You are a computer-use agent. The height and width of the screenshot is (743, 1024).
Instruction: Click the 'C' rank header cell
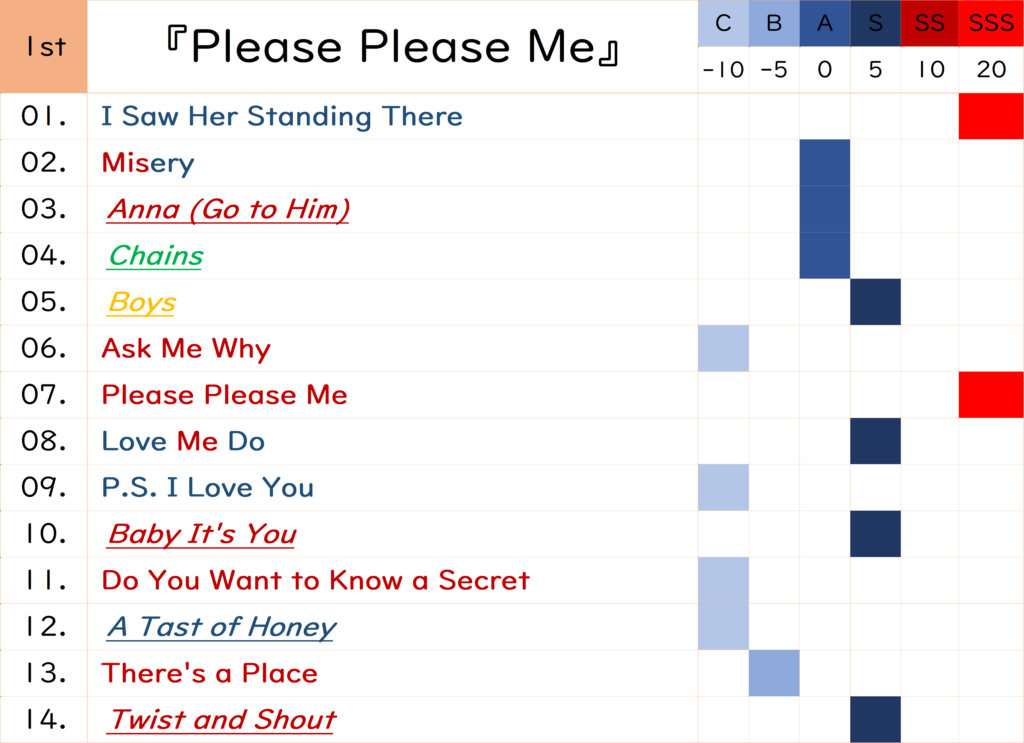click(723, 24)
